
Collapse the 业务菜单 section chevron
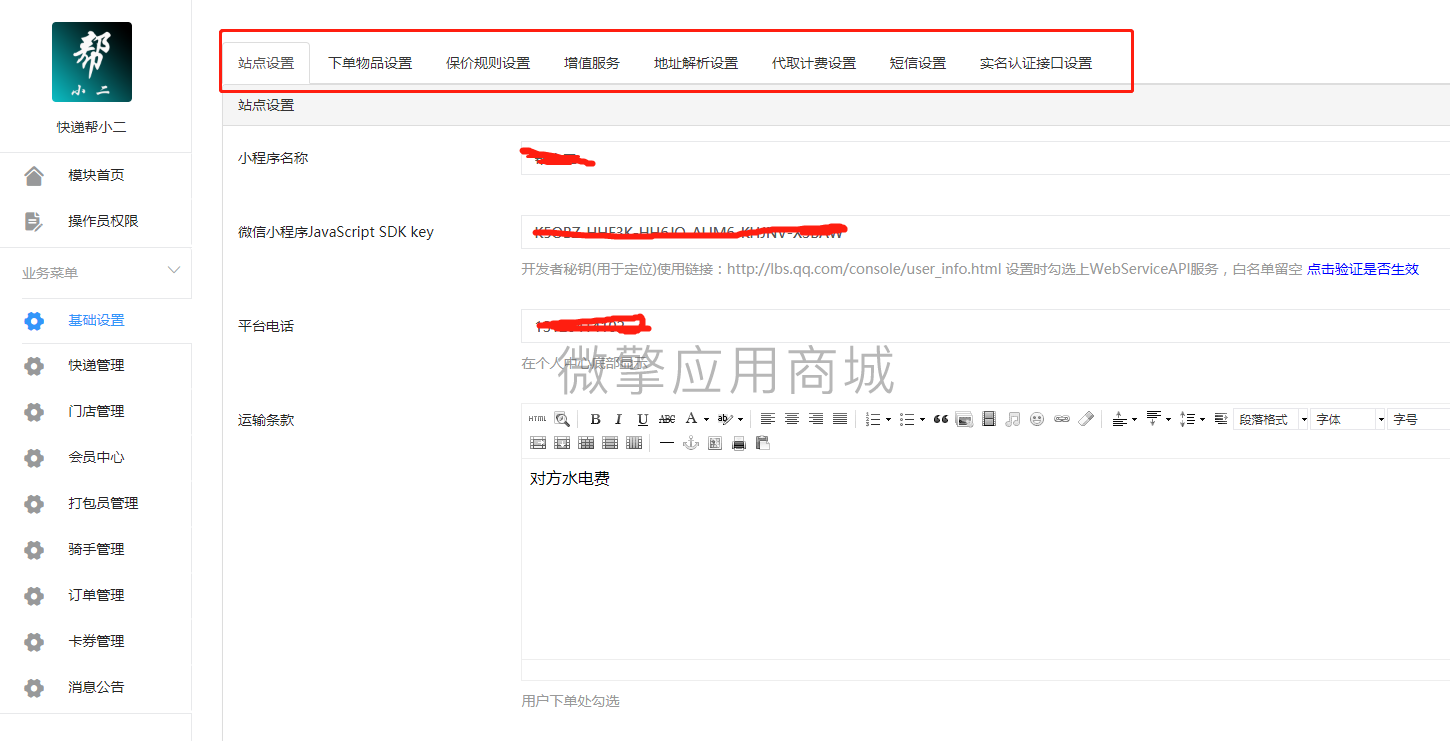point(173,271)
